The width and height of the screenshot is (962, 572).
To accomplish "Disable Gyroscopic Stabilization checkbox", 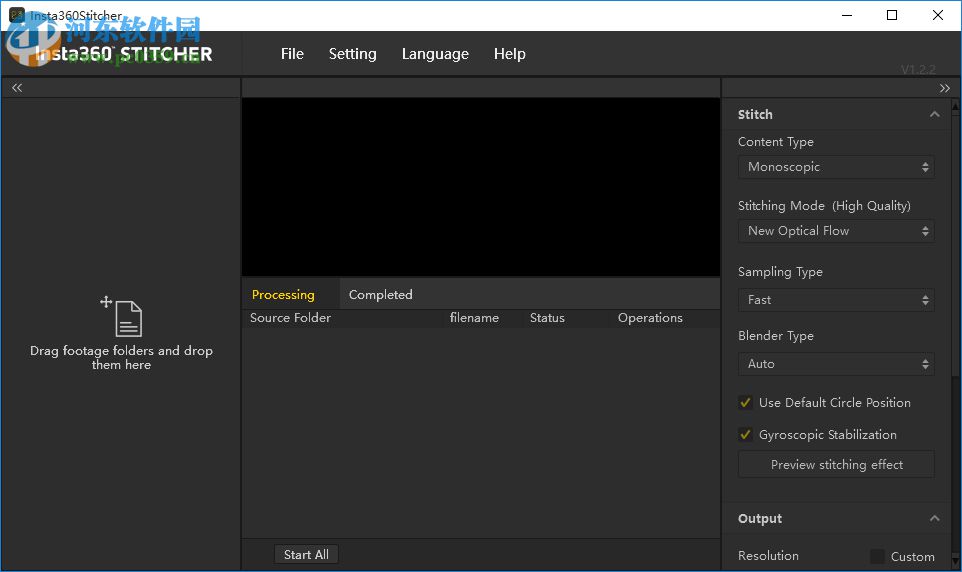I will (x=745, y=435).
